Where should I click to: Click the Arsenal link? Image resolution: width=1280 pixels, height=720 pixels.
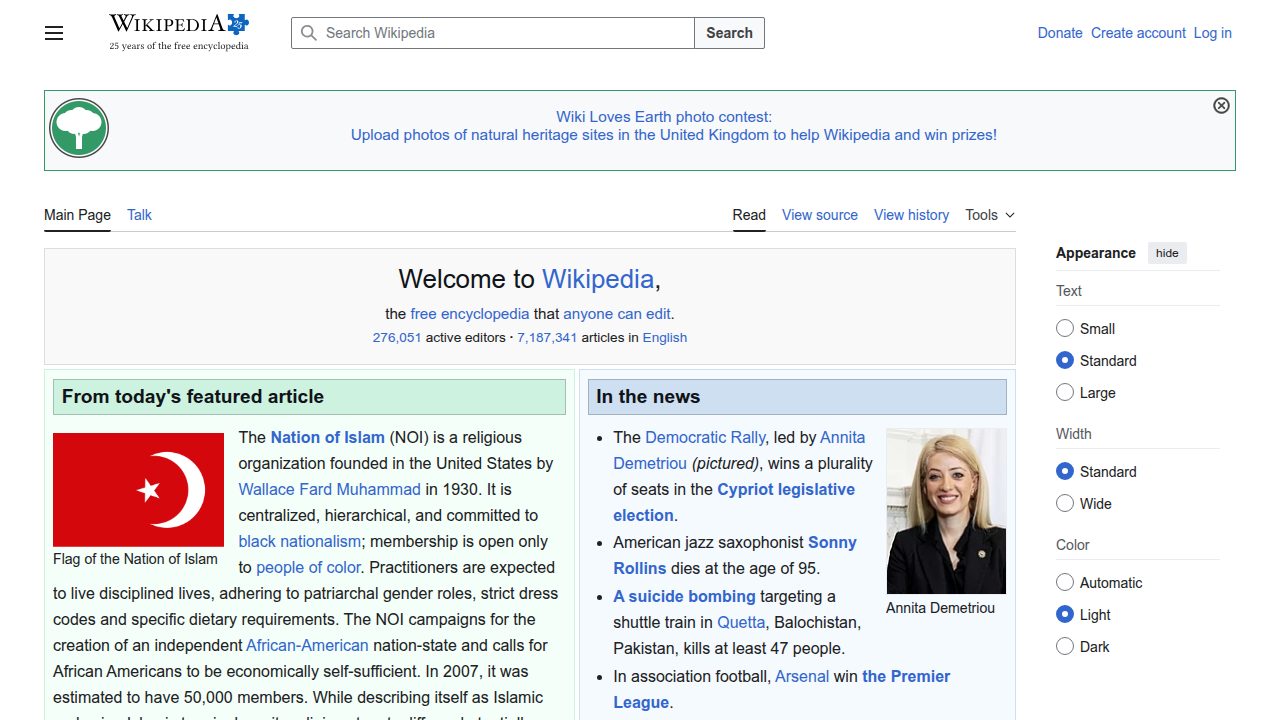802,676
